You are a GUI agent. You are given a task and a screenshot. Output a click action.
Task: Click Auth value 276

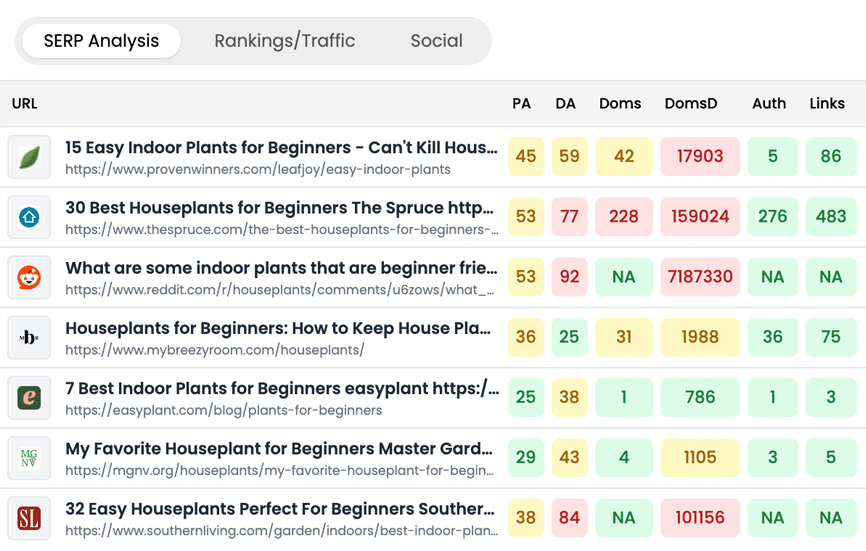pos(773,217)
